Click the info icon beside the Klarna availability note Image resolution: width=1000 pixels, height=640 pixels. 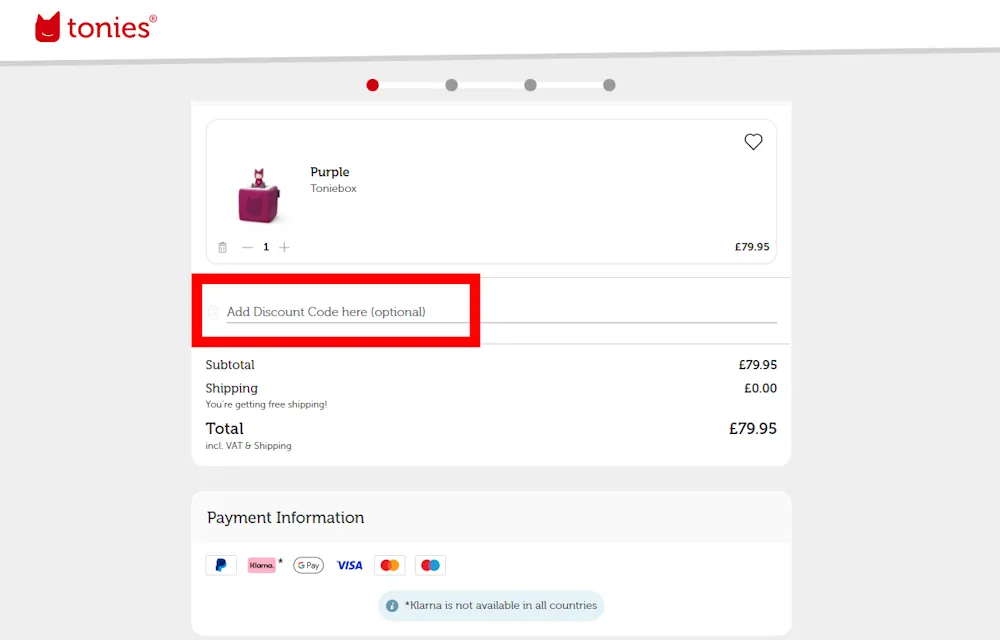(390, 605)
